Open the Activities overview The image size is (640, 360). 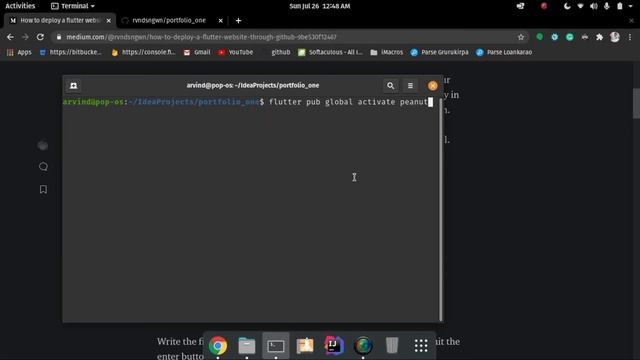point(20,6)
